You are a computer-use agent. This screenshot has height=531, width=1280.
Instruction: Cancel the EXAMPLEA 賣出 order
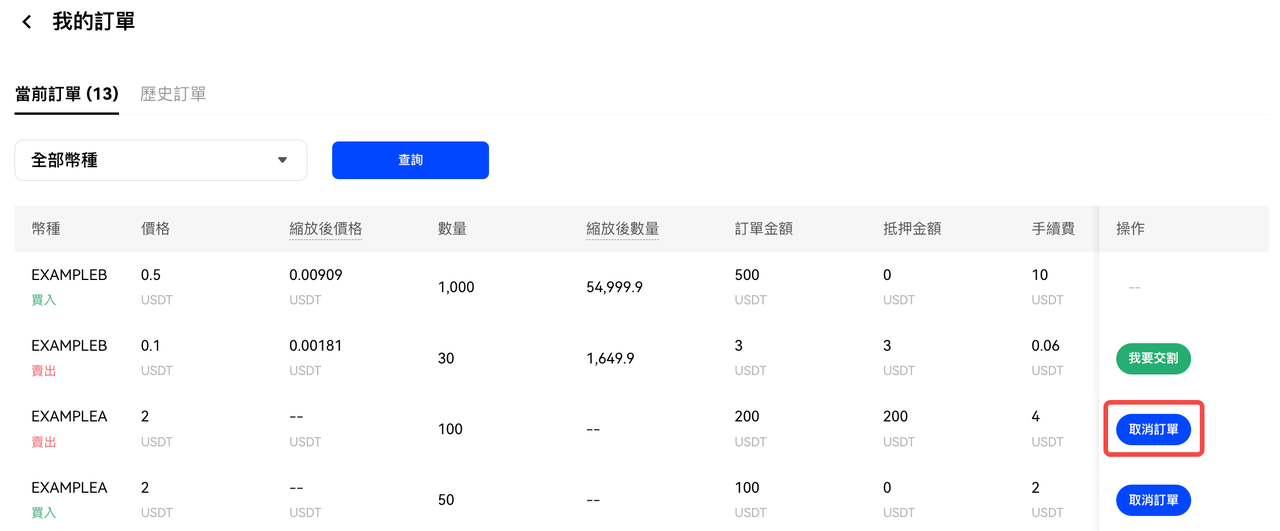tap(1153, 429)
